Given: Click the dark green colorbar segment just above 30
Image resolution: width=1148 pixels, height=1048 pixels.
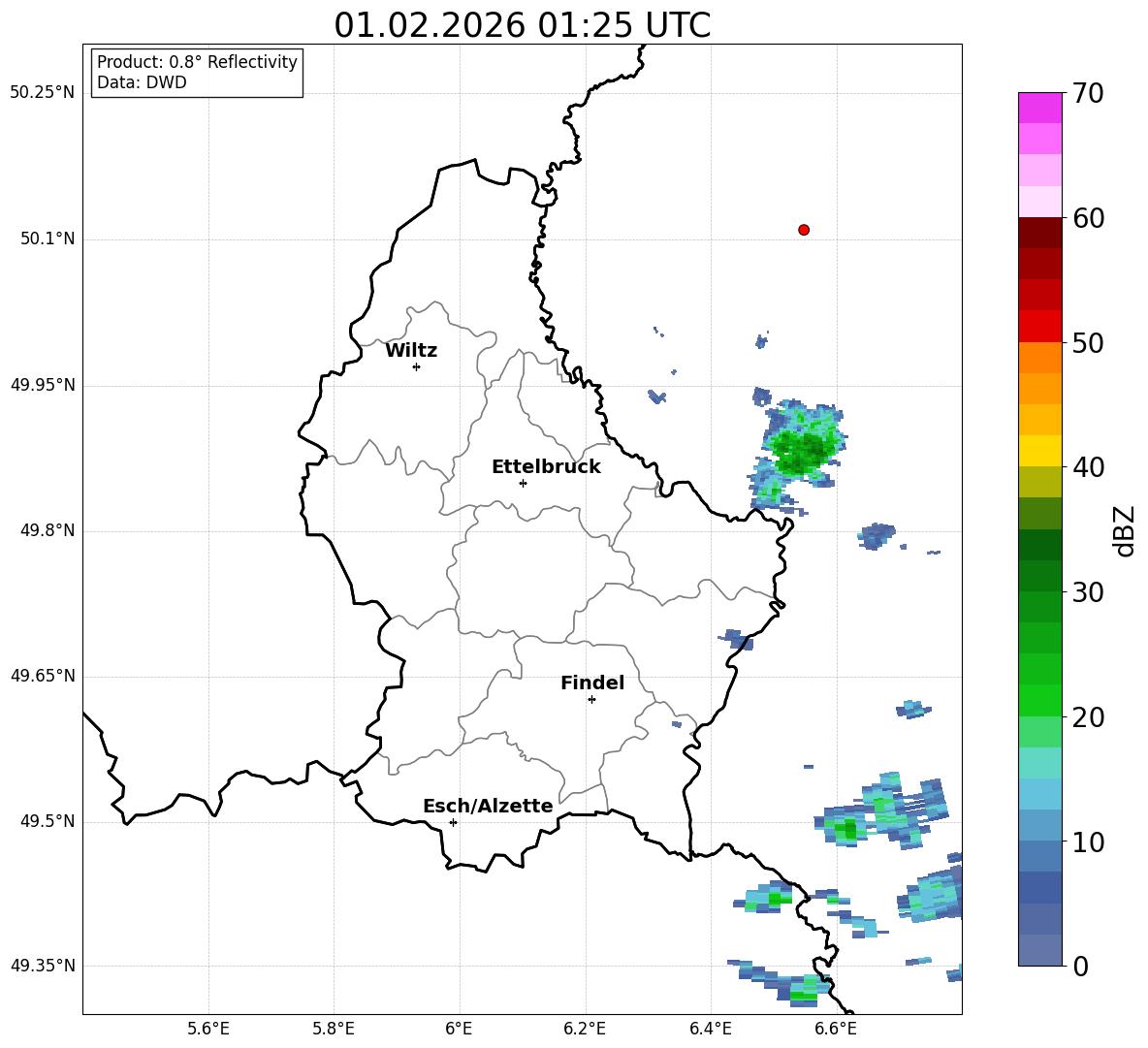Looking at the screenshot, I should (x=1039, y=576).
